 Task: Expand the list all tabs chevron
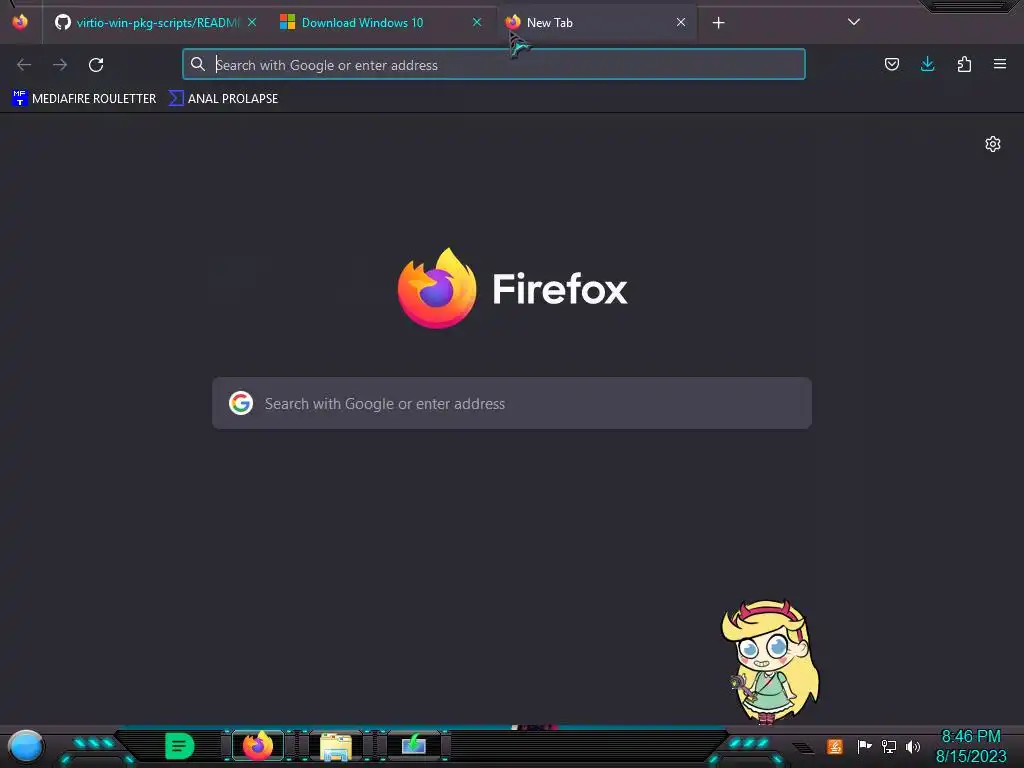coord(854,22)
